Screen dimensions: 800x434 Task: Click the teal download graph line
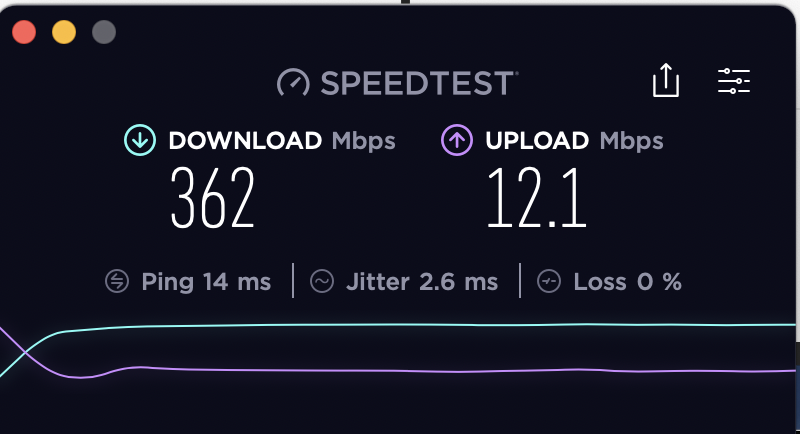(408, 325)
